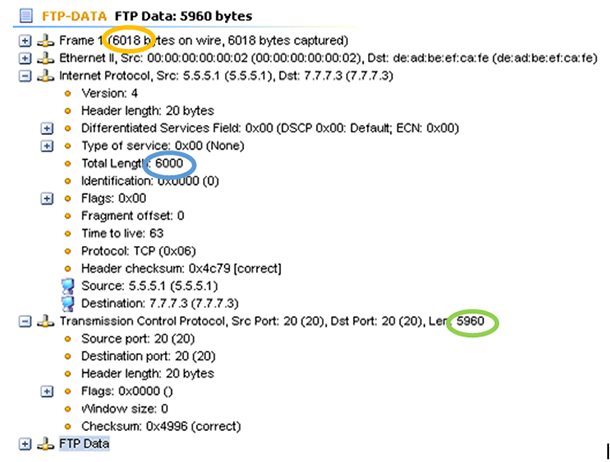Click the Ethernet II protocol icon
Screen dimensions: 610x462
43,57
